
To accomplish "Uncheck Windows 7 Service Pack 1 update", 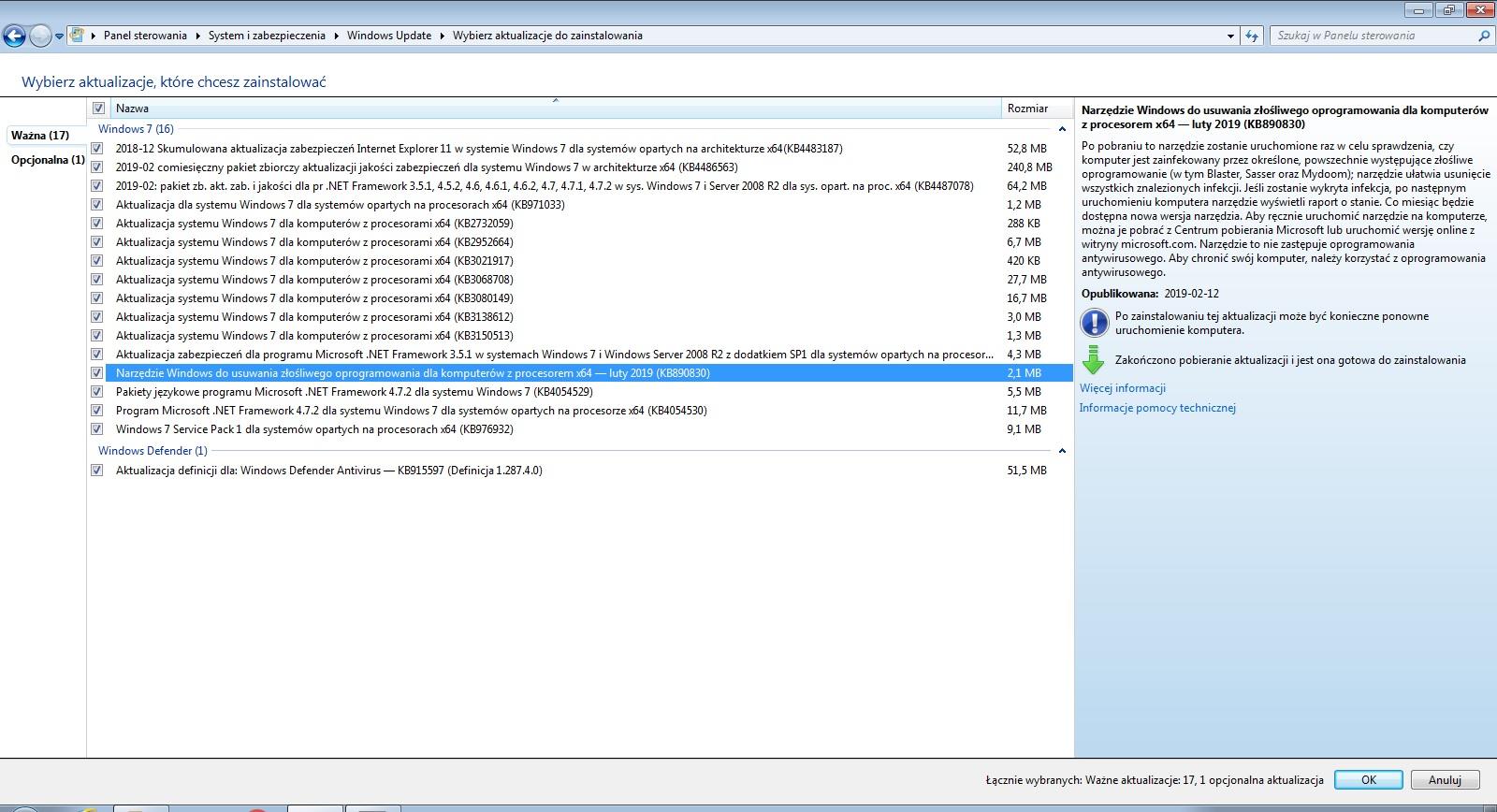I will (97, 429).
